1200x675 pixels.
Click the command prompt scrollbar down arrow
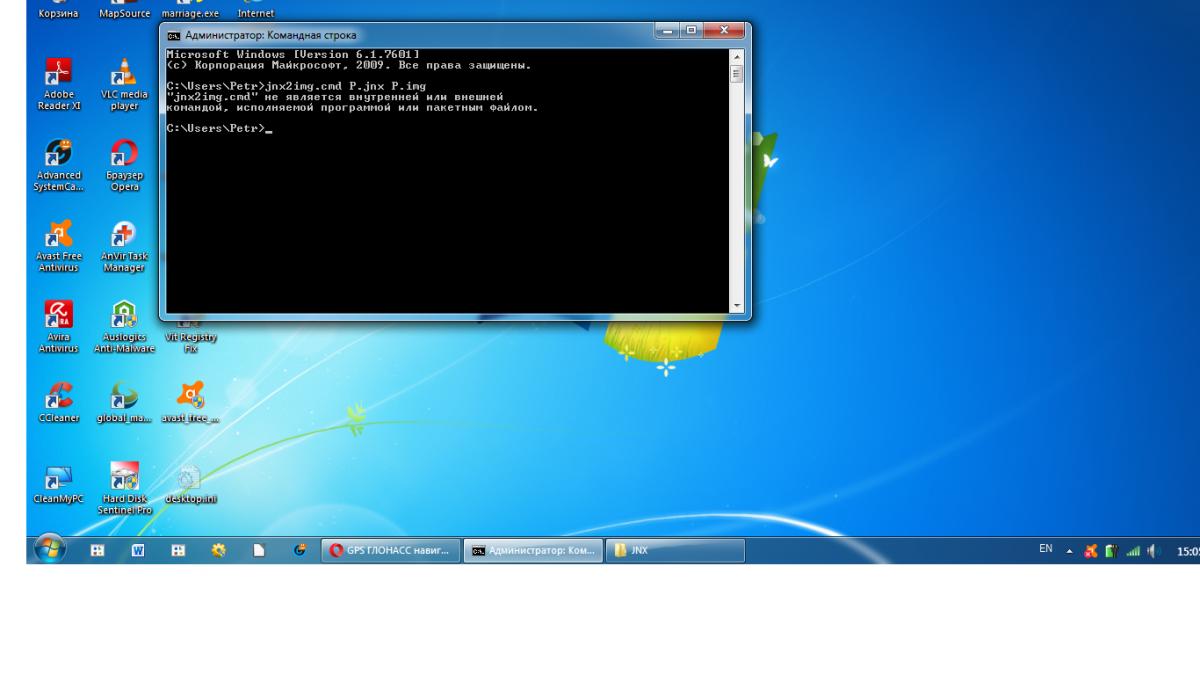(739, 307)
